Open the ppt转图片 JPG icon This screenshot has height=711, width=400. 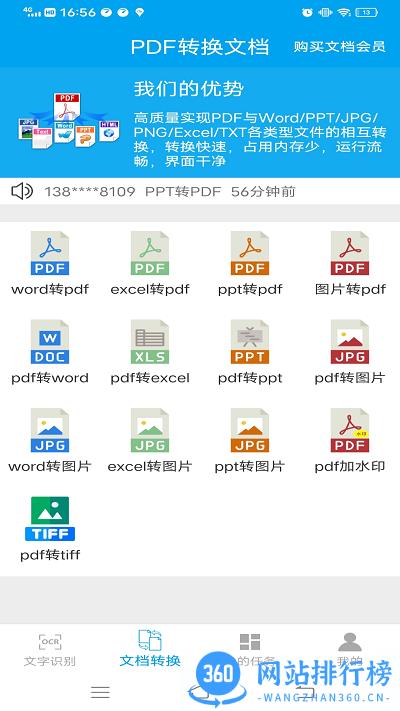(250, 430)
